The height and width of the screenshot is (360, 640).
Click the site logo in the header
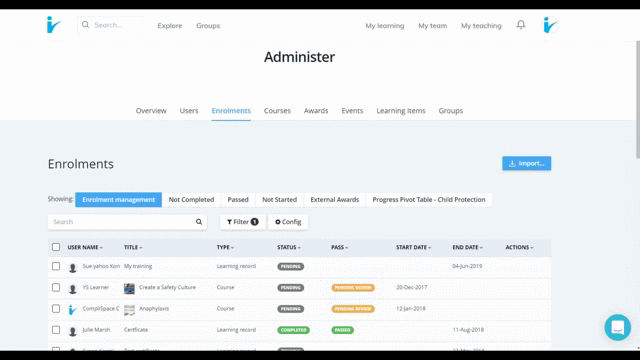point(53,25)
